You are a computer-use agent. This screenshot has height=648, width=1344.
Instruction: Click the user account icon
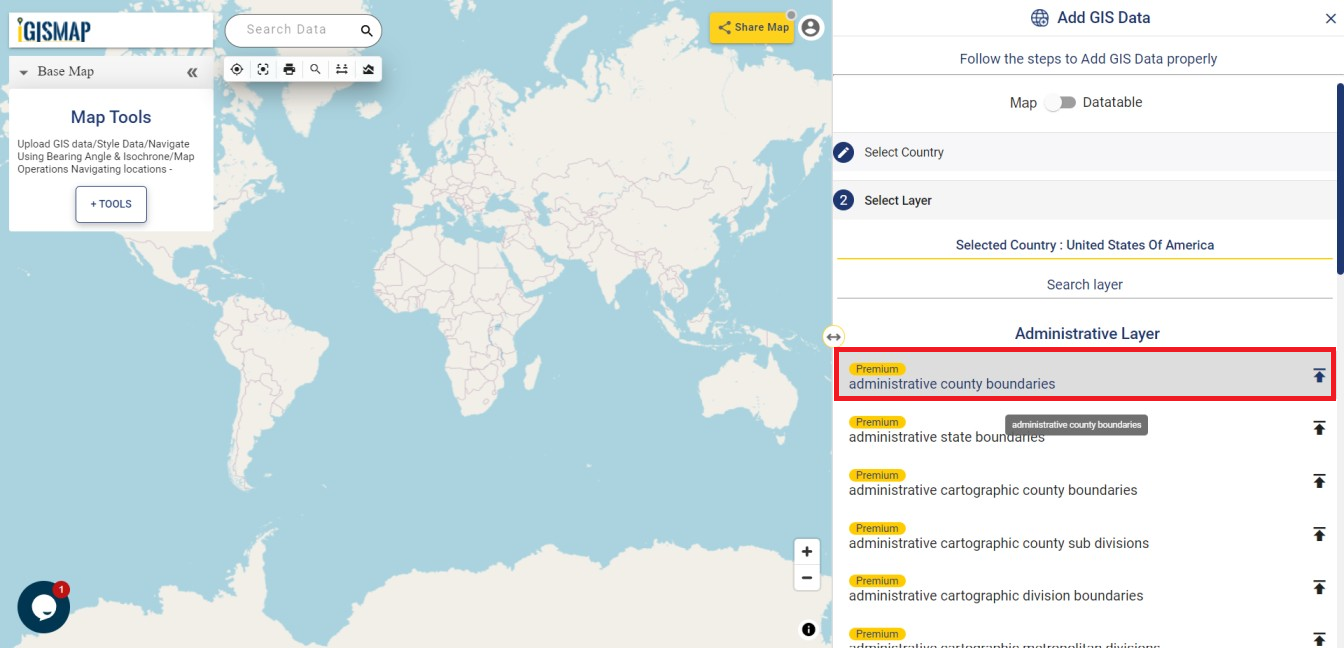click(x=810, y=28)
